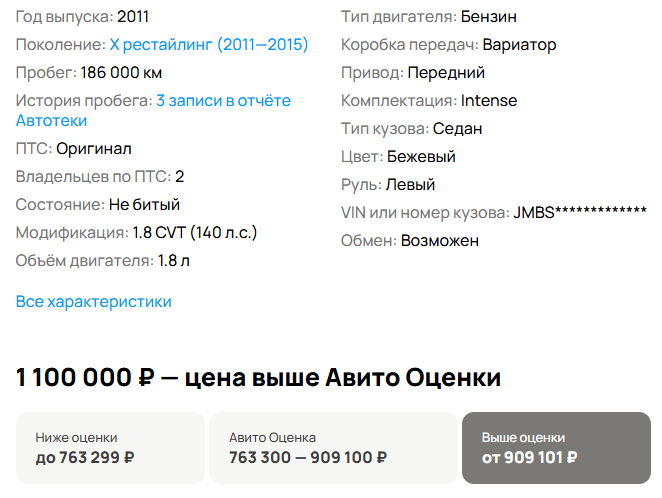
Task: Open the Автотека report records link
Action: [223, 101]
